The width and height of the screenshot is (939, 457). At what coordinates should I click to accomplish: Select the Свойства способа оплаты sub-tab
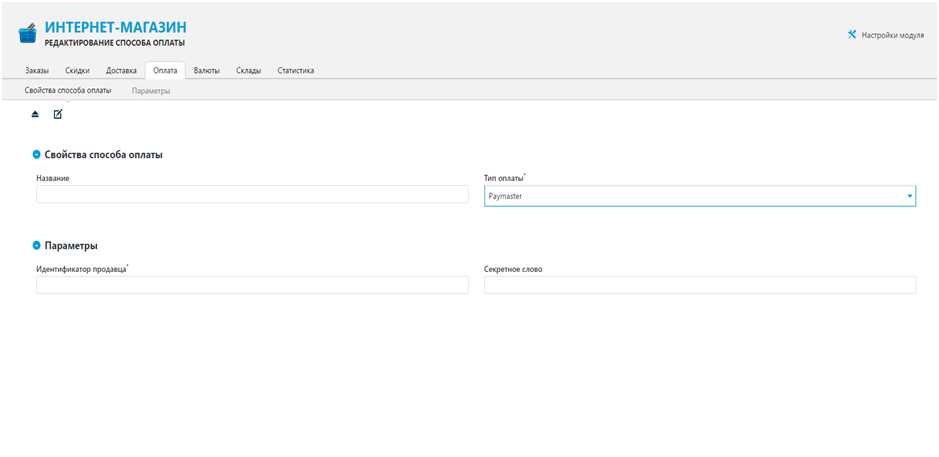coord(68,90)
